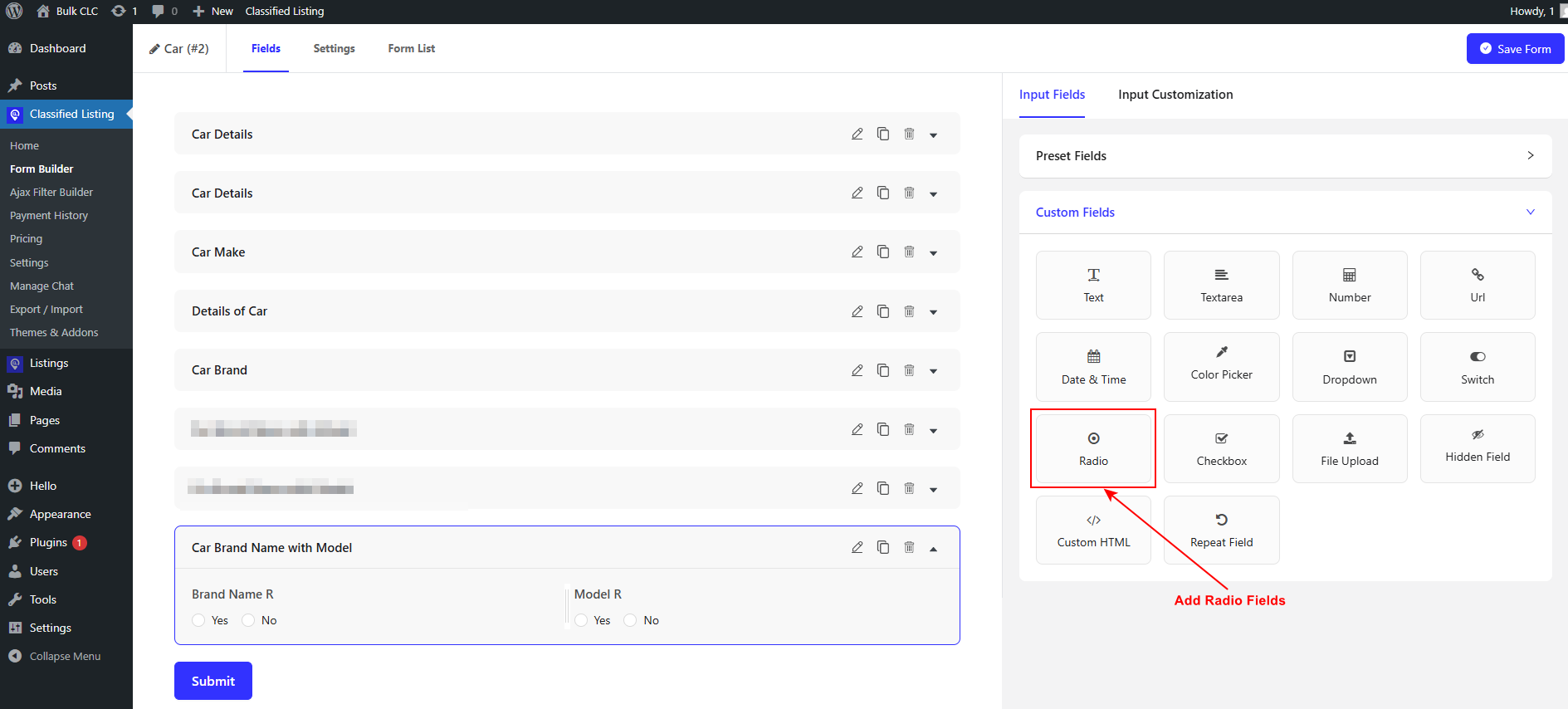This screenshot has width=1568, height=709.
Task: Expand the Car Brand row
Action: pos(933,371)
